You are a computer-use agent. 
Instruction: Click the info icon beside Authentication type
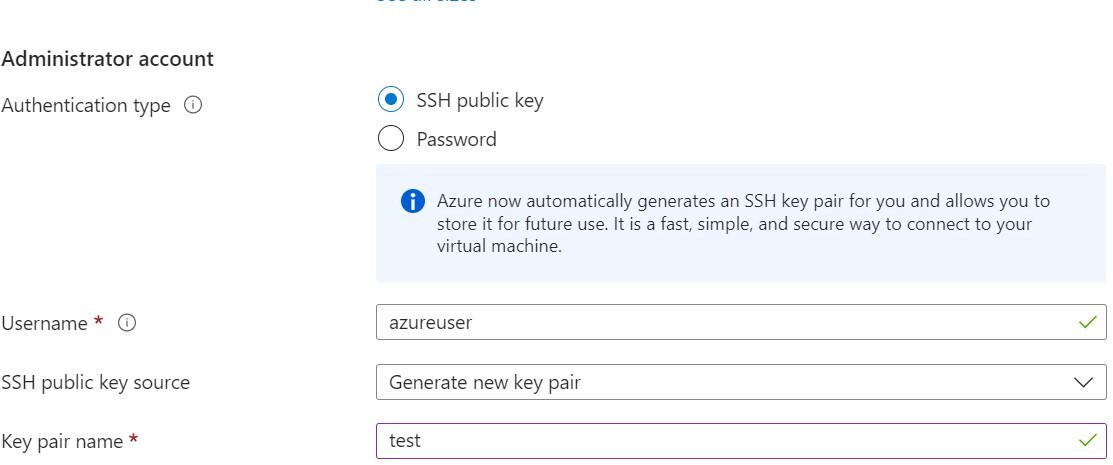pyautogui.click(x=193, y=105)
